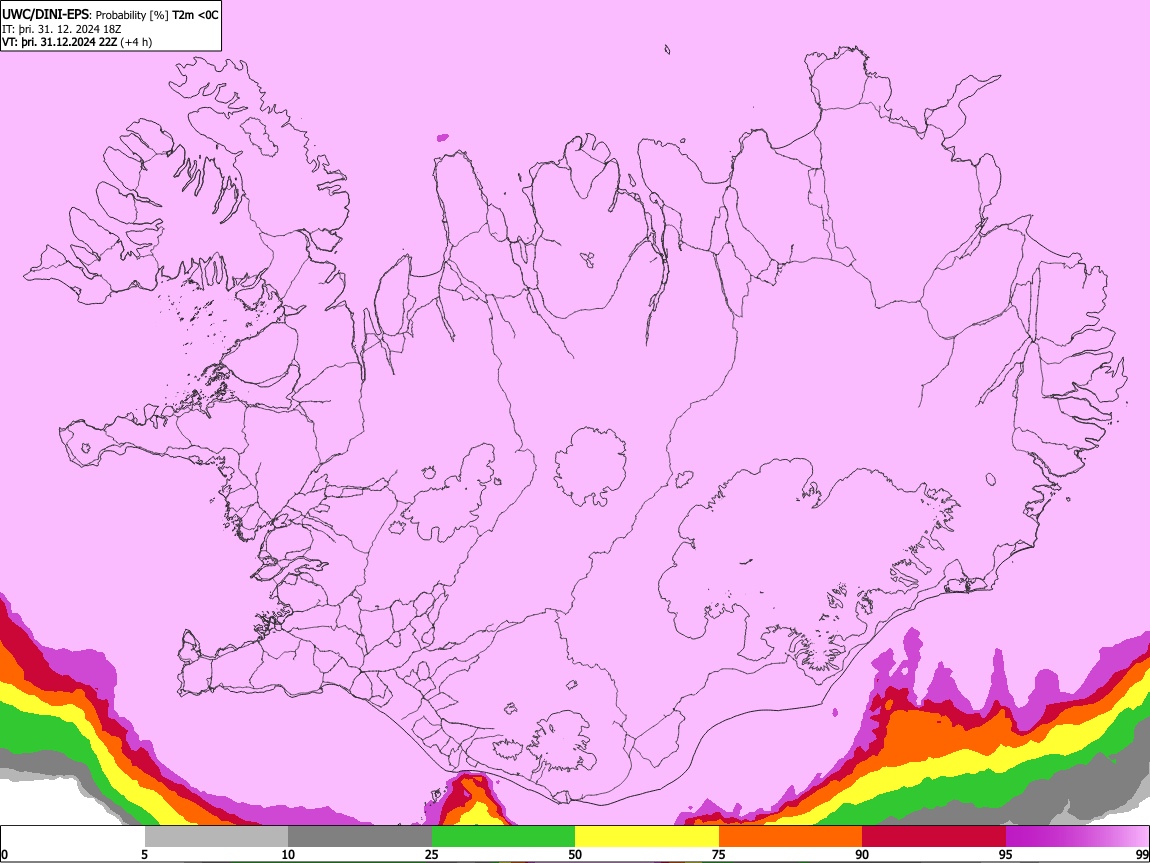The image size is (1150, 863).
Task: Click the legend value 50
Action: tap(575, 854)
